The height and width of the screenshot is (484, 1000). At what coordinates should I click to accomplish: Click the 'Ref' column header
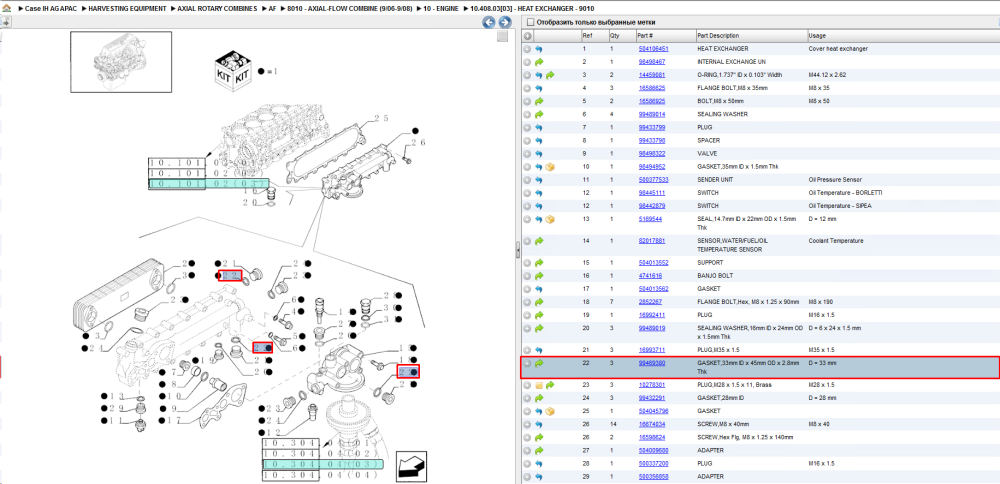pos(594,36)
